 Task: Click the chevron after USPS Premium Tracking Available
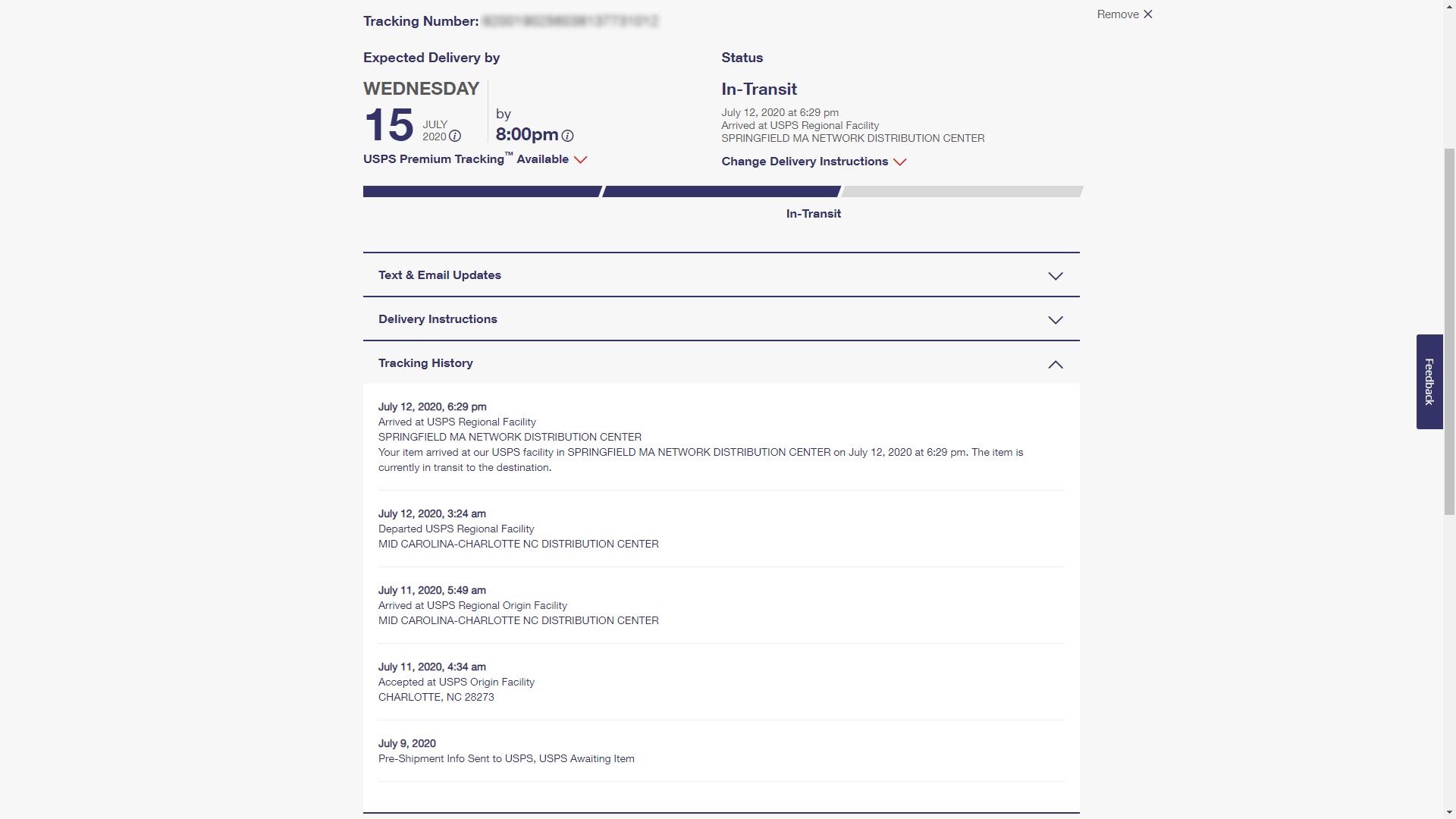[581, 160]
